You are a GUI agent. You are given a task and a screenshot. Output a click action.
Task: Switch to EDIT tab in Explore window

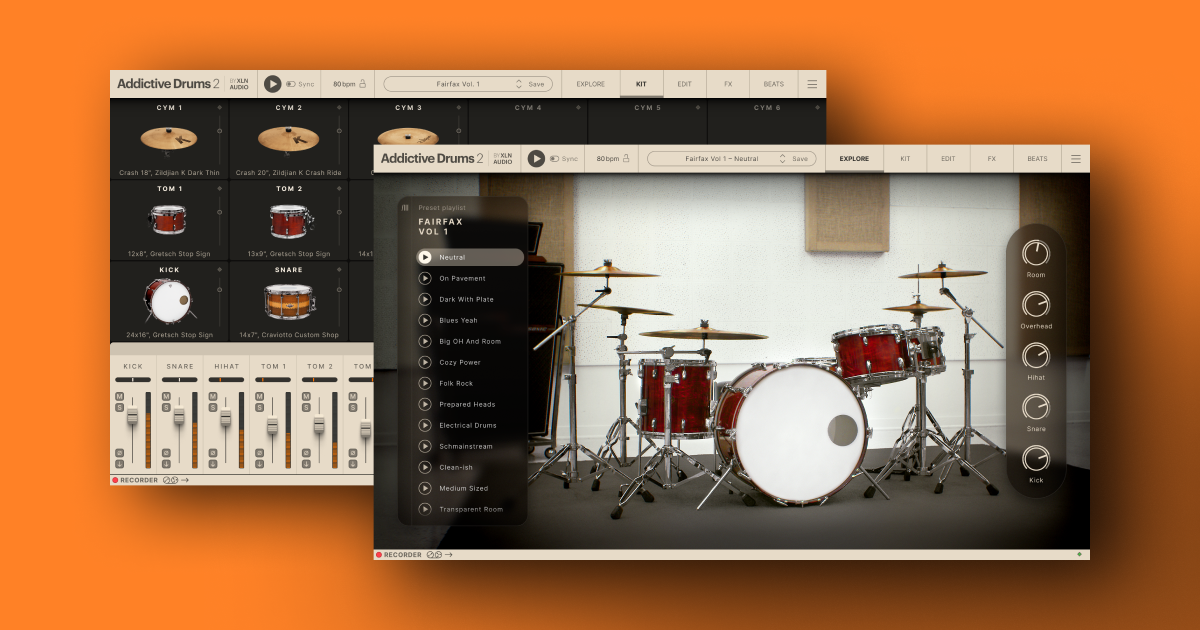click(948, 158)
